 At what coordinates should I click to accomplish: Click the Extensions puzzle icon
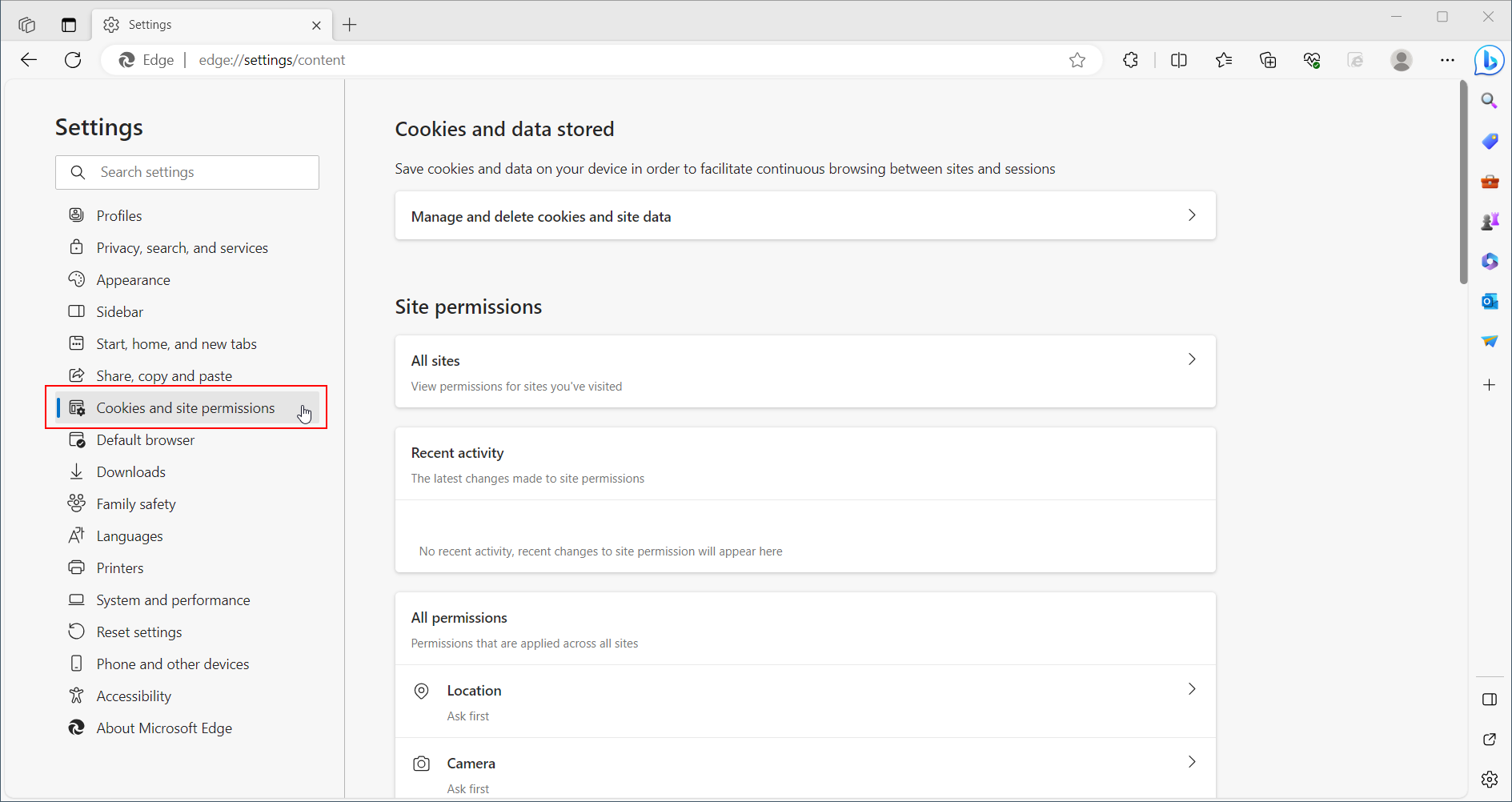[1130, 60]
